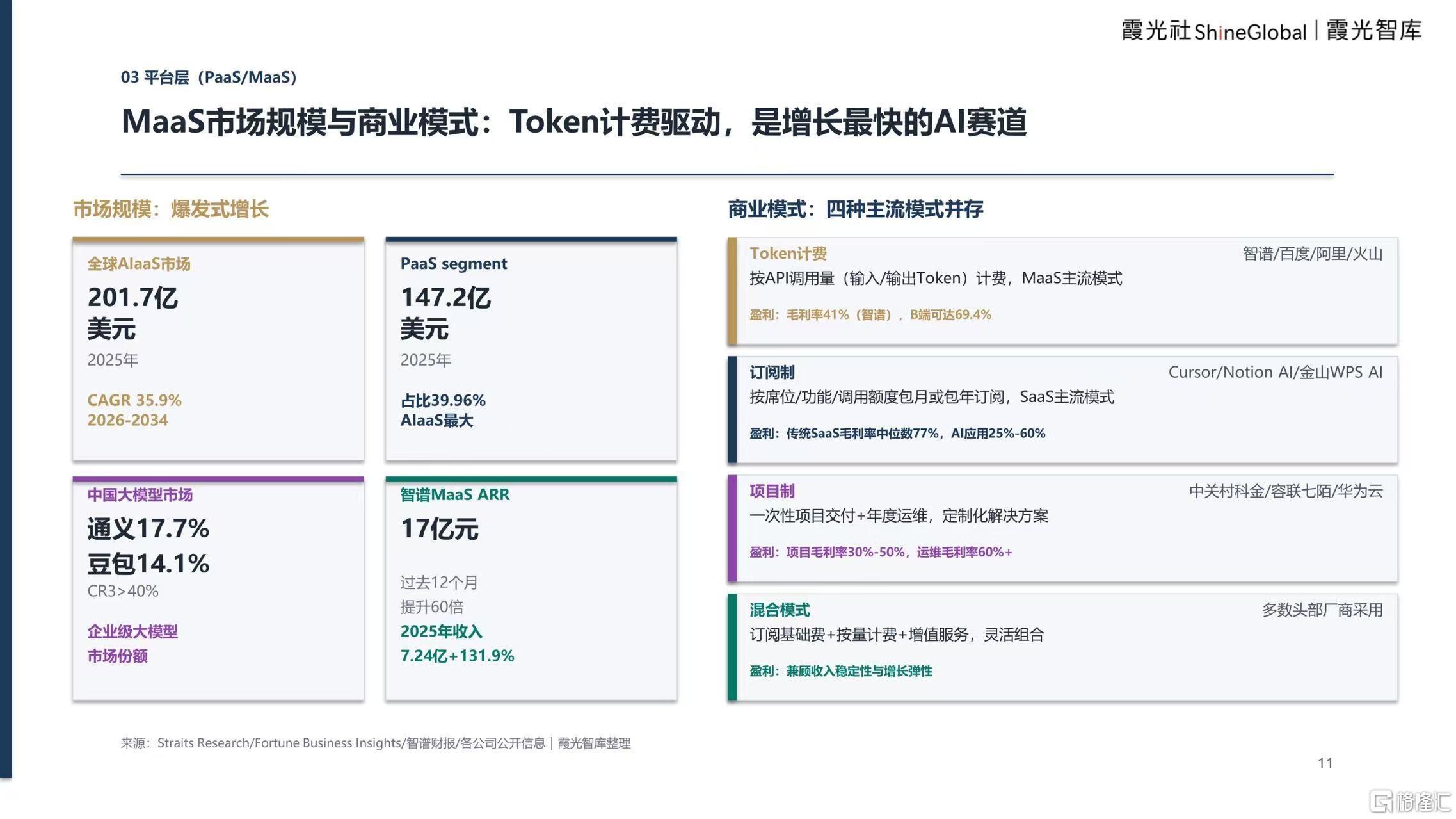Click the line 订阅基础费+按量计费+增值服务
The width and height of the screenshot is (1456, 819).
859,635
